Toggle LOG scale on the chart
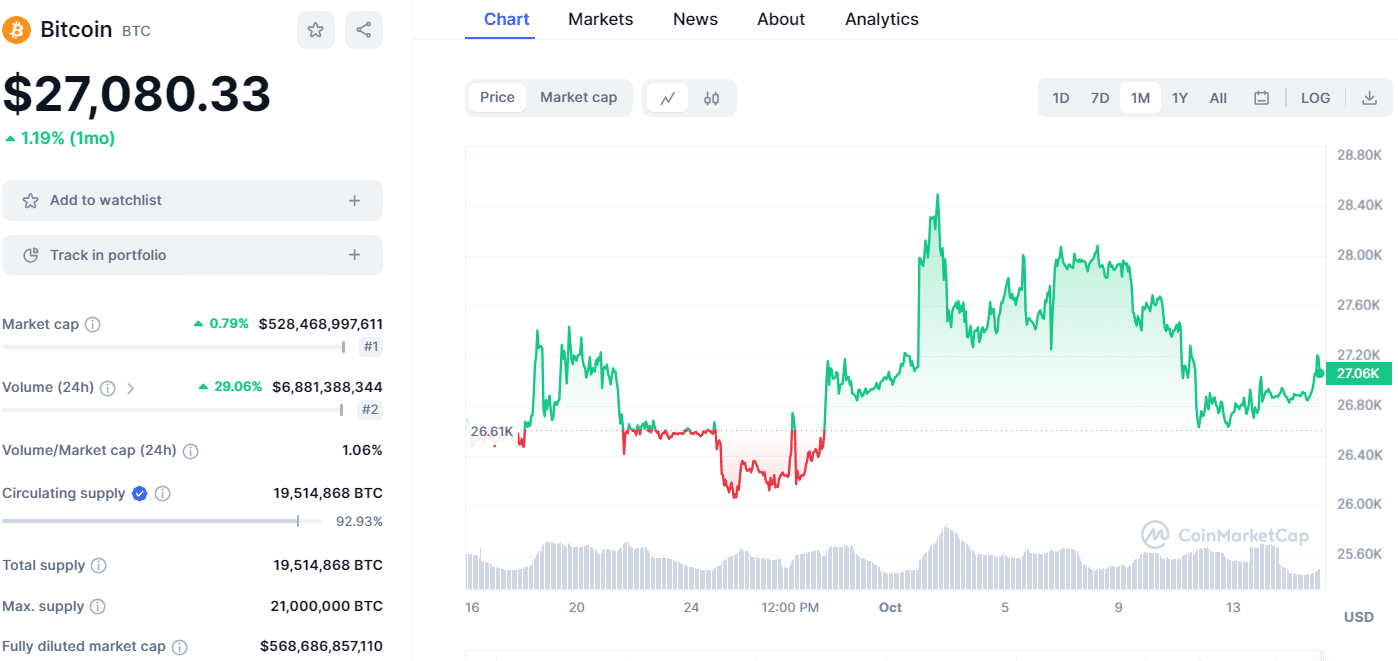The height and width of the screenshot is (661, 1398). click(1316, 98)
